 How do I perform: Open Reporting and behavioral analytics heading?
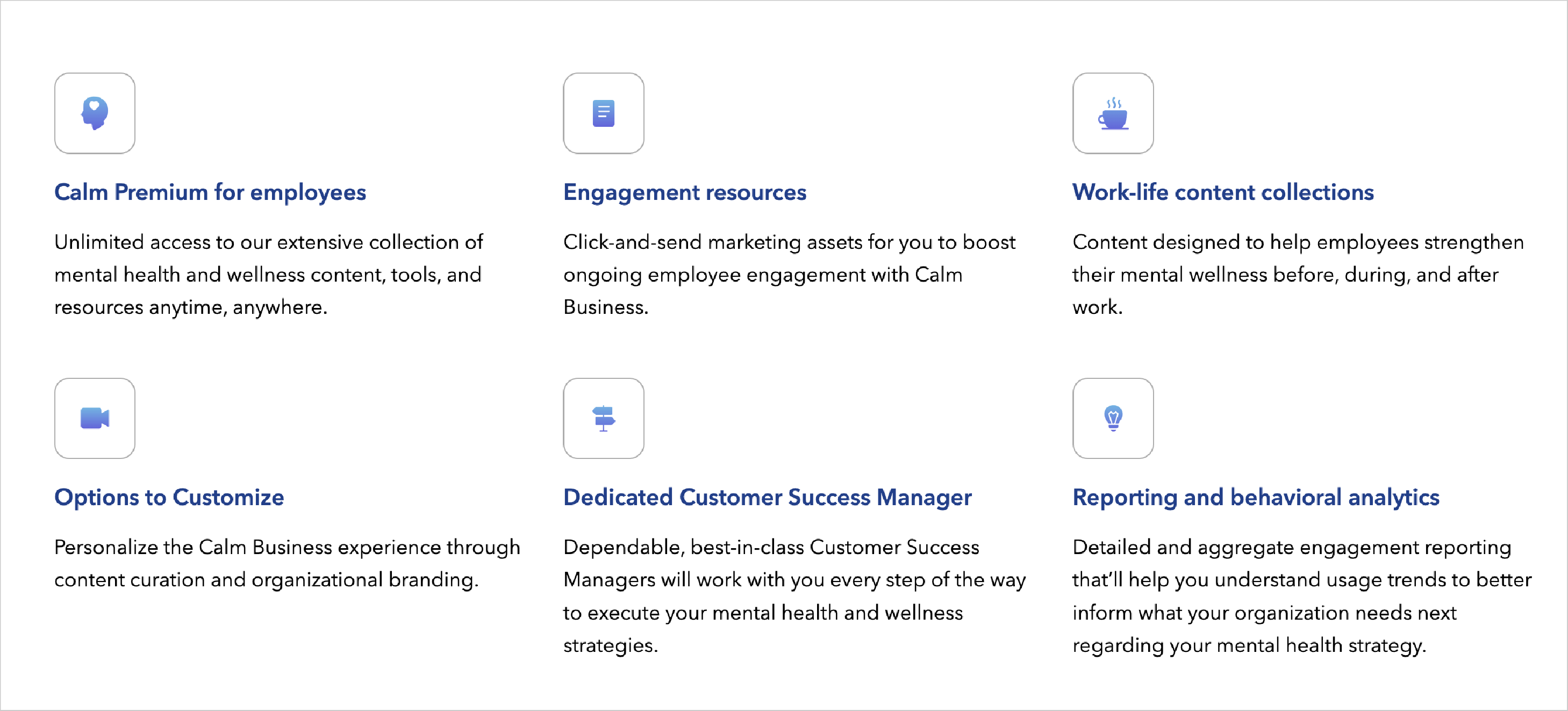tap(1256, 497)
